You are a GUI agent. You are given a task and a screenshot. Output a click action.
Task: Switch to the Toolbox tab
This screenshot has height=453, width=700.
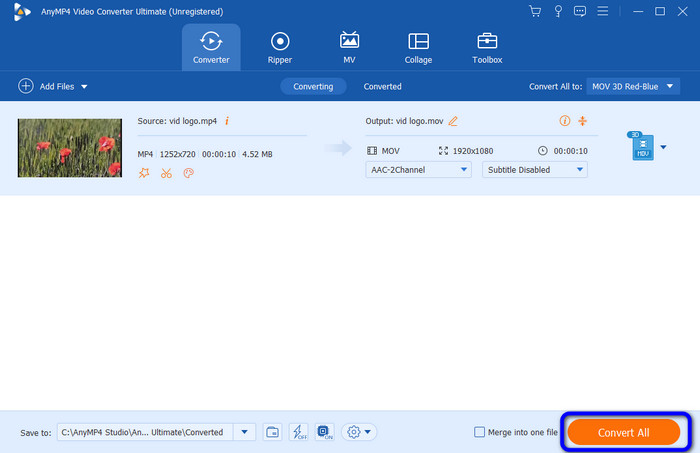(487, 47)
